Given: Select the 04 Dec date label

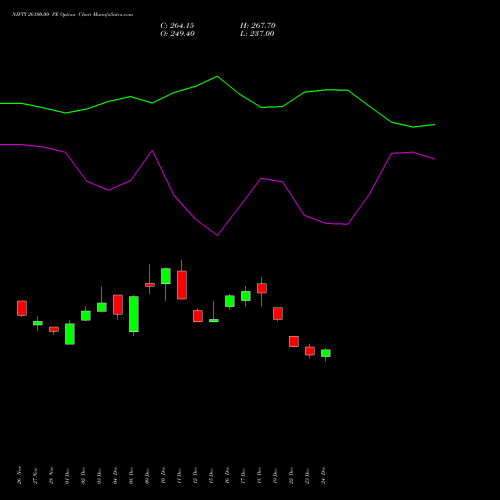Looking at the screenshot, I should click(115, 475).
